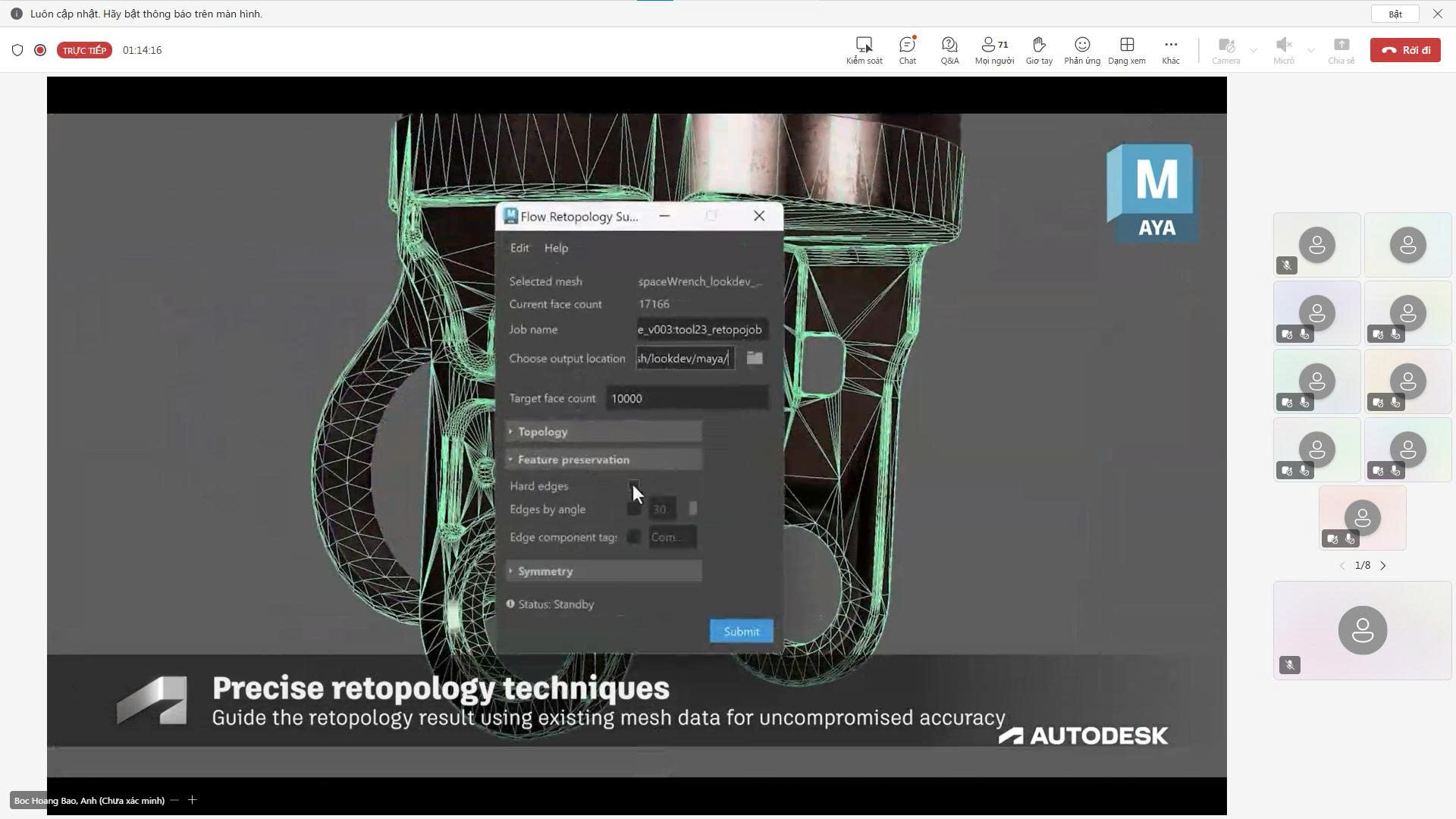Leave the meeting with Rời đi button

click(x=1404, y=50)
